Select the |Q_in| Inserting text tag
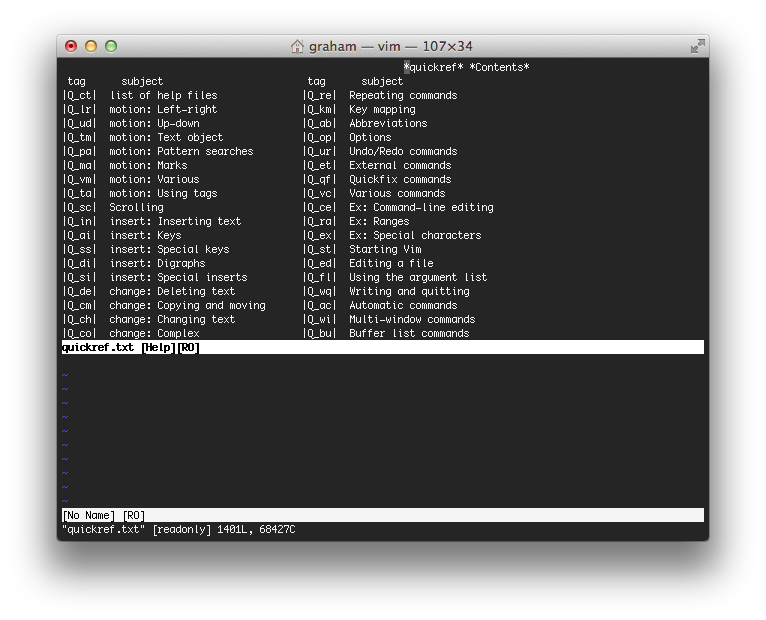Image resolution: width=766 pixels, height=620 pixels. (80, 222)
